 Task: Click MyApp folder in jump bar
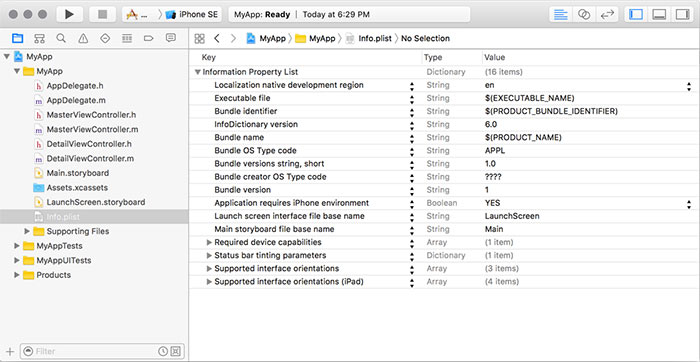pos(315,38)
